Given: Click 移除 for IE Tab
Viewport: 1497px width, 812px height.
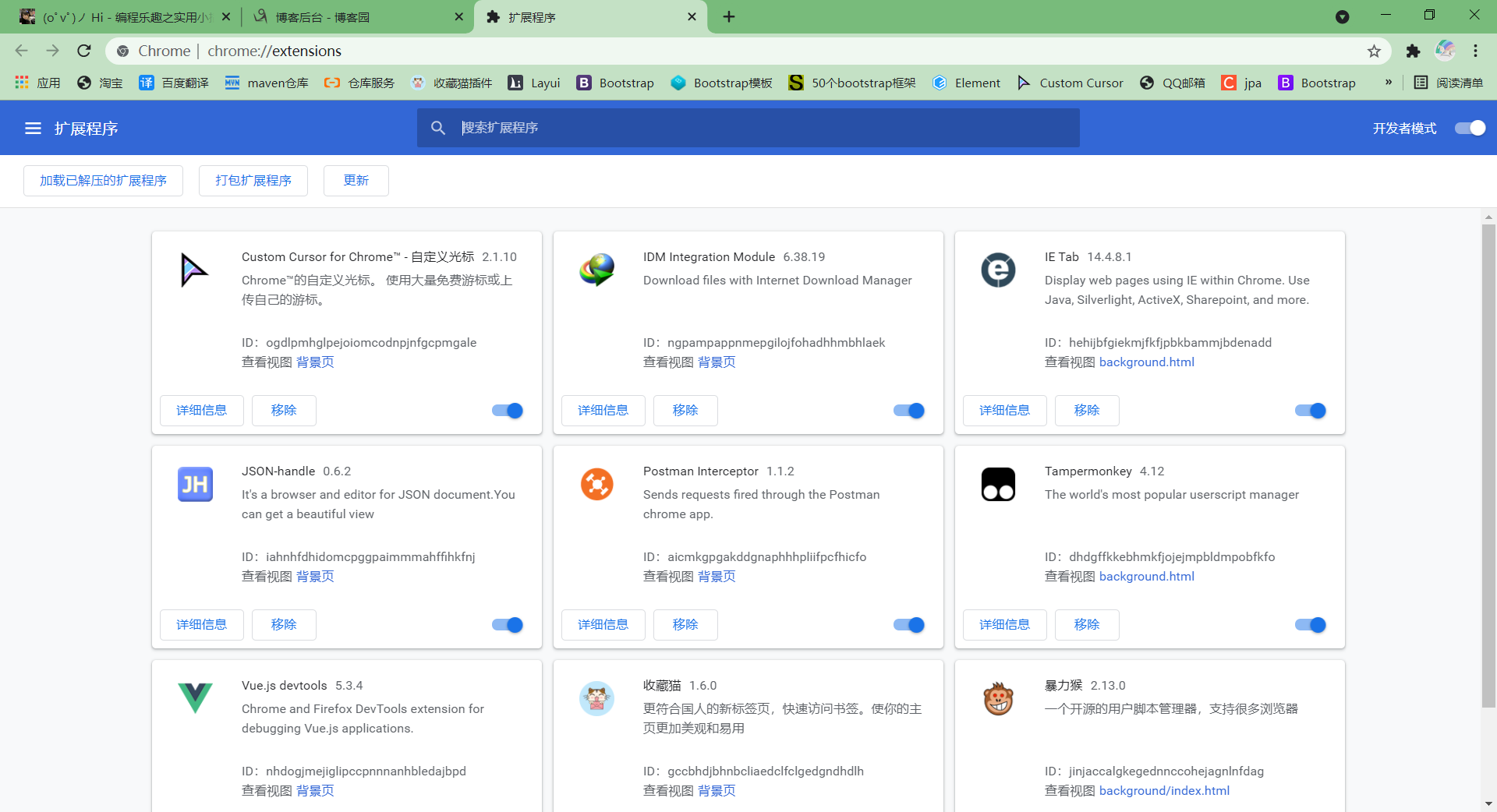Looking at the screenshot, I should (1087, 411).
